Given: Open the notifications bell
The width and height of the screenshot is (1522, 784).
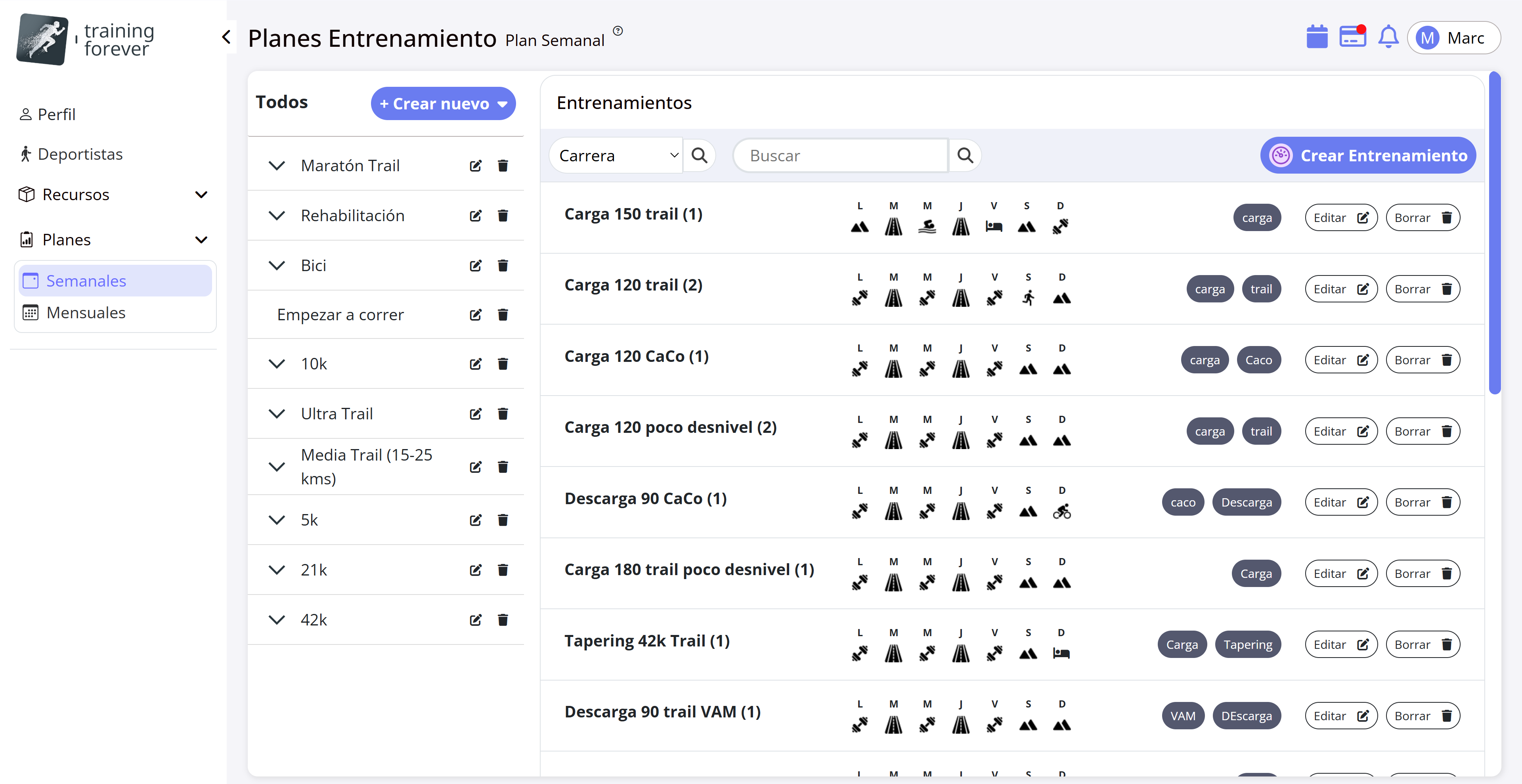Looking at the screenshot, I should 1388,37.
